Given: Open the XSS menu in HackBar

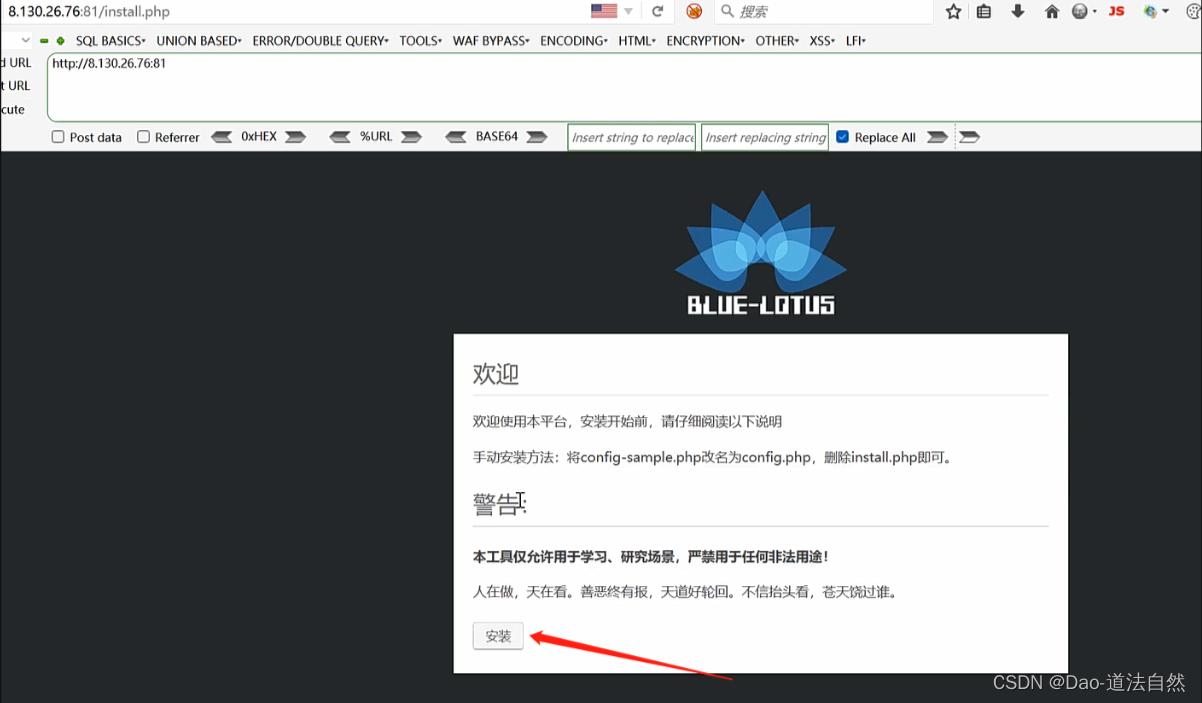Looking at the screenshot, I should click(822, 41).
